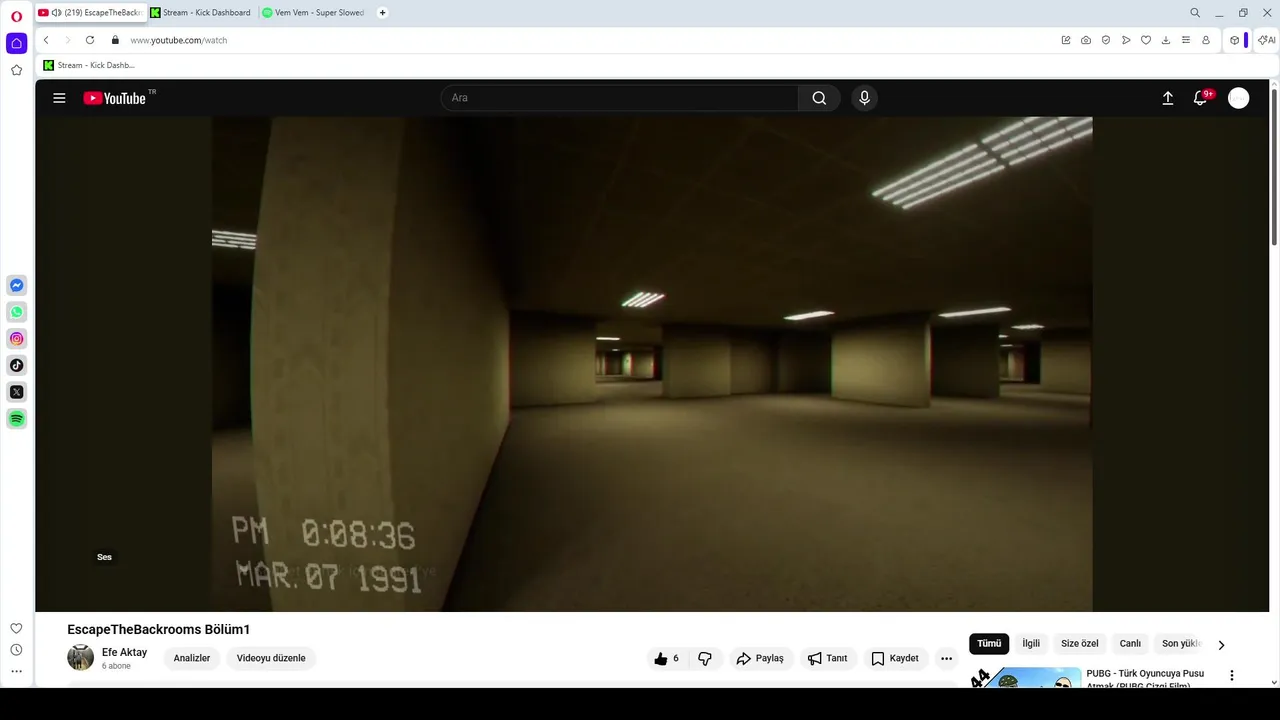Go back with browser back arrow
Viewport: 1280px width, 720px height.
46,40
